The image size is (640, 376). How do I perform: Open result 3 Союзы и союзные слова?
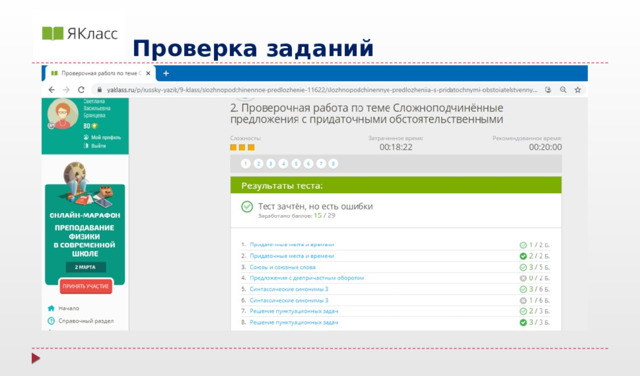[282, 267]
